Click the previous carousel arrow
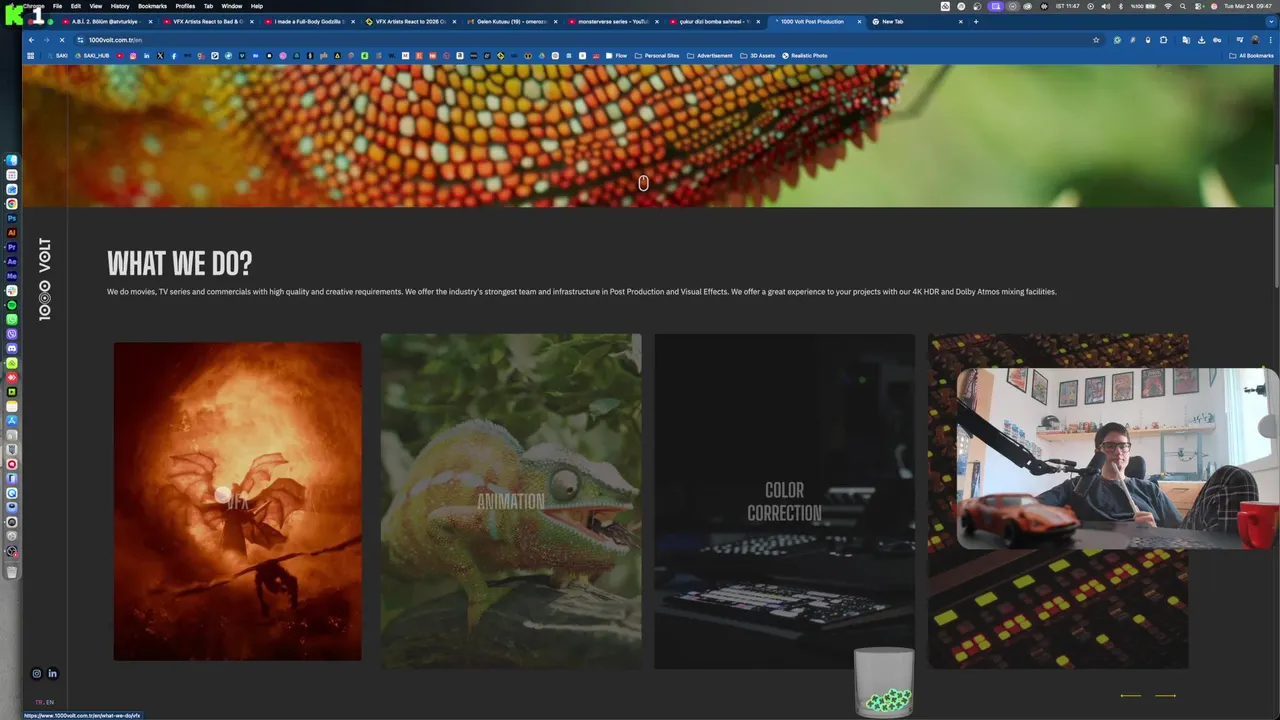Screen dimensions: 1280x720 (1130, 695)
